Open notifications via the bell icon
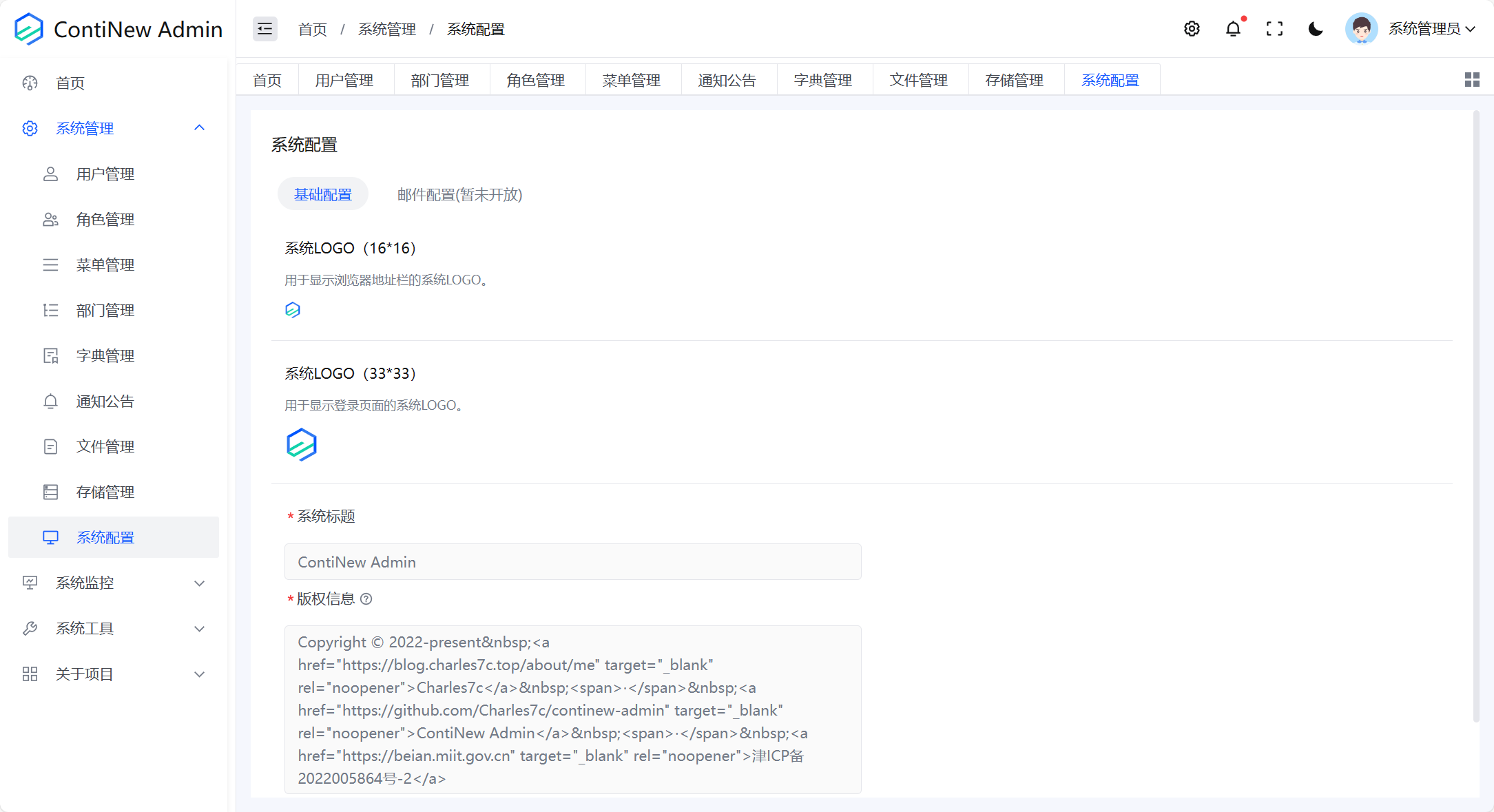Screen dimensions: 1494x812 coord(1233,29)
